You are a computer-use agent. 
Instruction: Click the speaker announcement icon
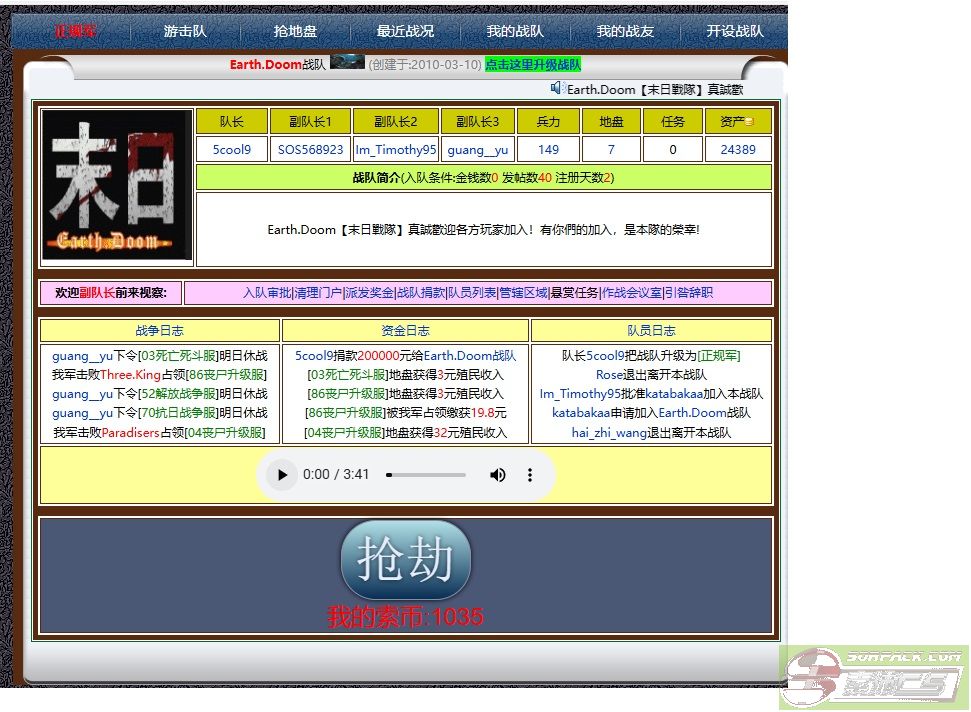pos(558,88)
